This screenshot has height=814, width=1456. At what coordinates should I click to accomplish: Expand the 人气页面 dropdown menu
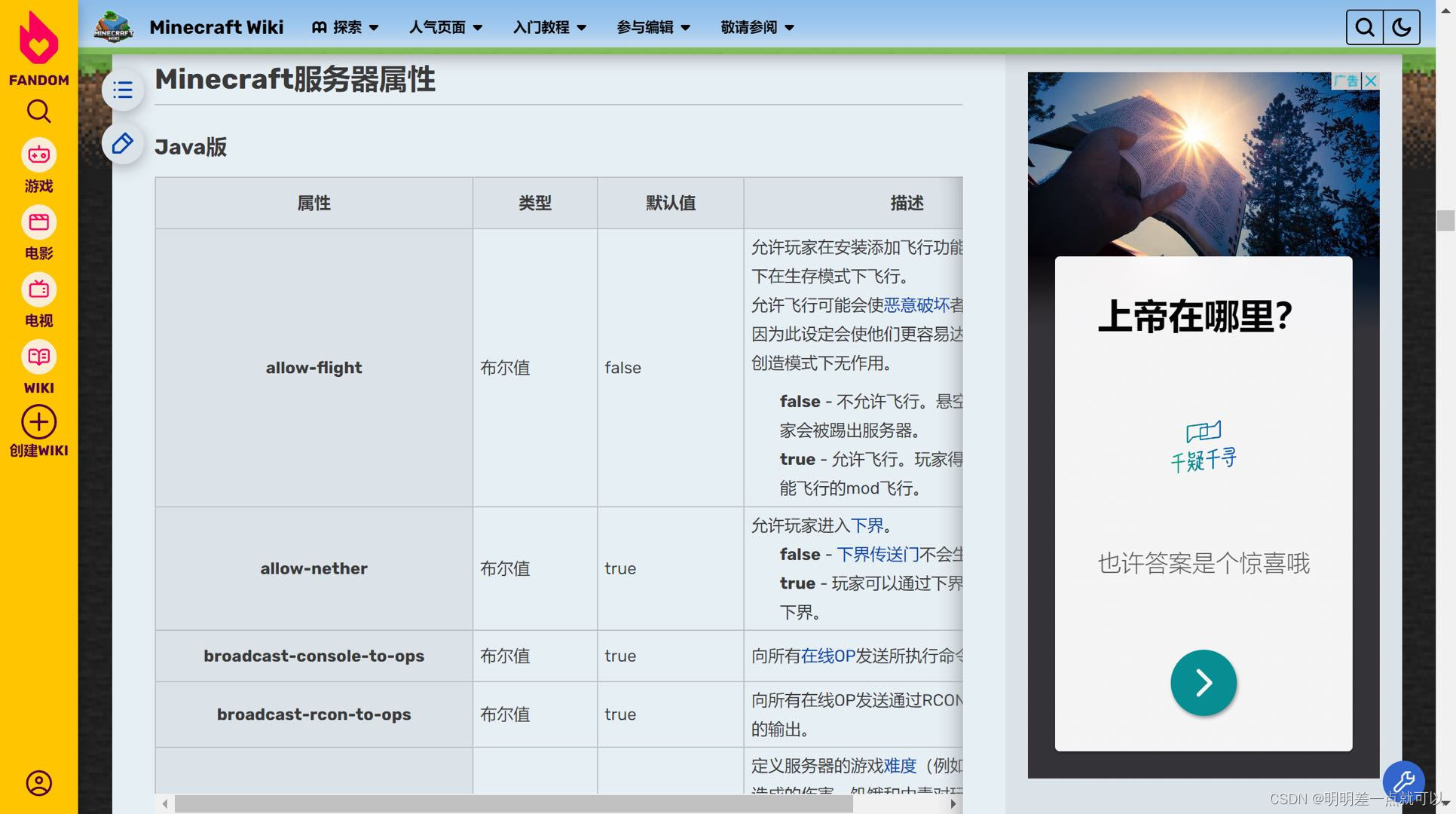(x=445, y=27)
